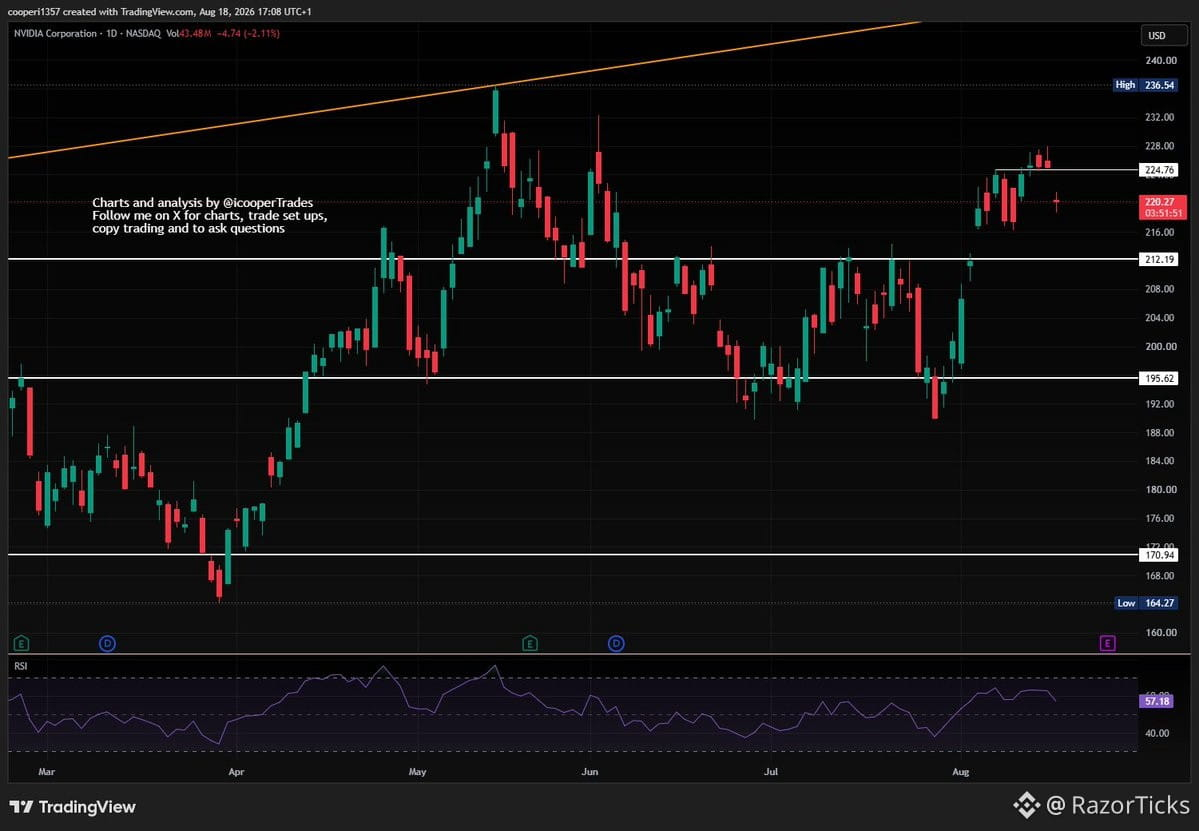Click the 240.00 price scale value
This screenshot has height=831, width=1199.
[x=1161, y=60]
